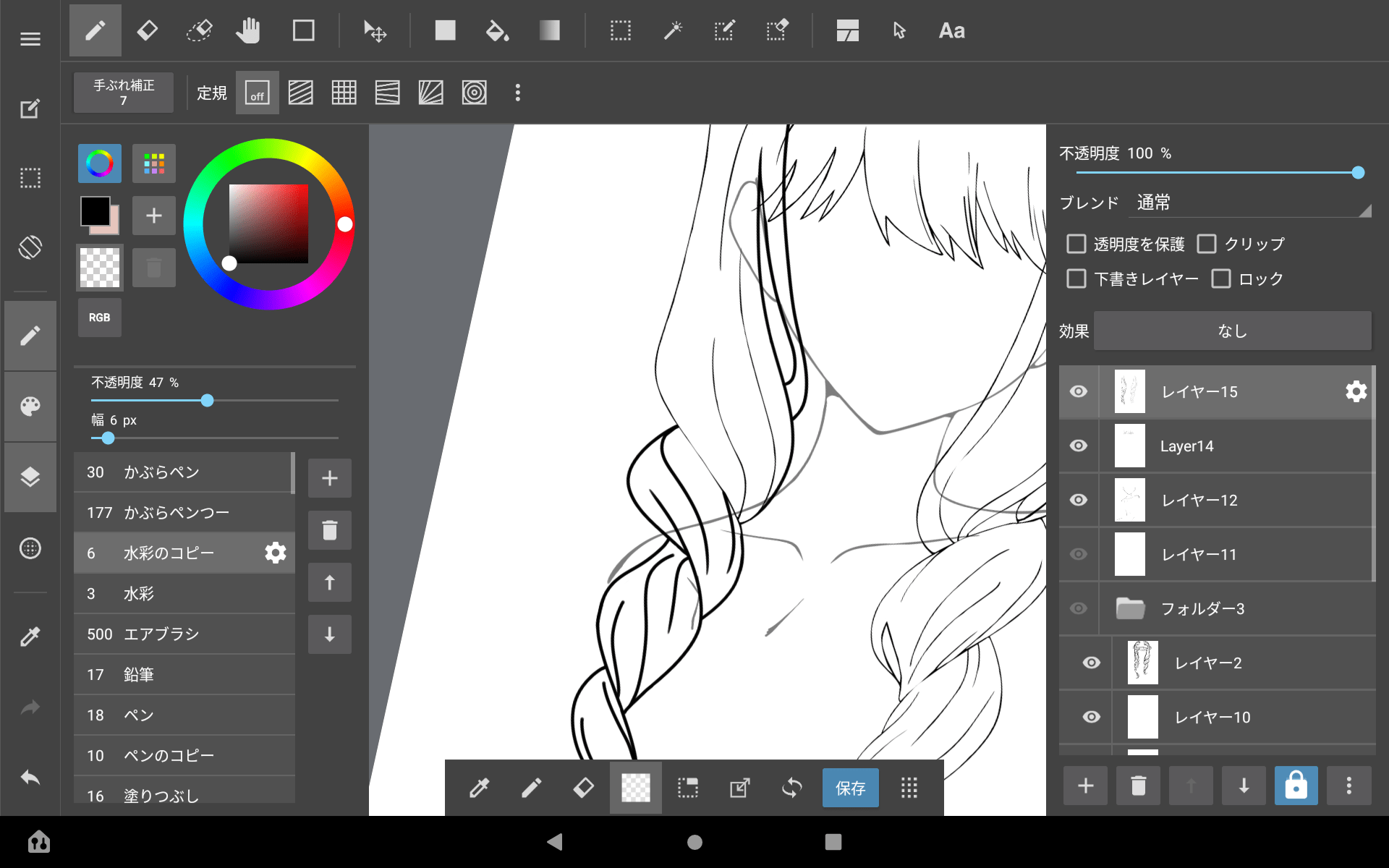The width and height of the screenshot is (1389, 868).
Task: Delete the selected brush with trash icon
Action: click(x=329, y=530)
